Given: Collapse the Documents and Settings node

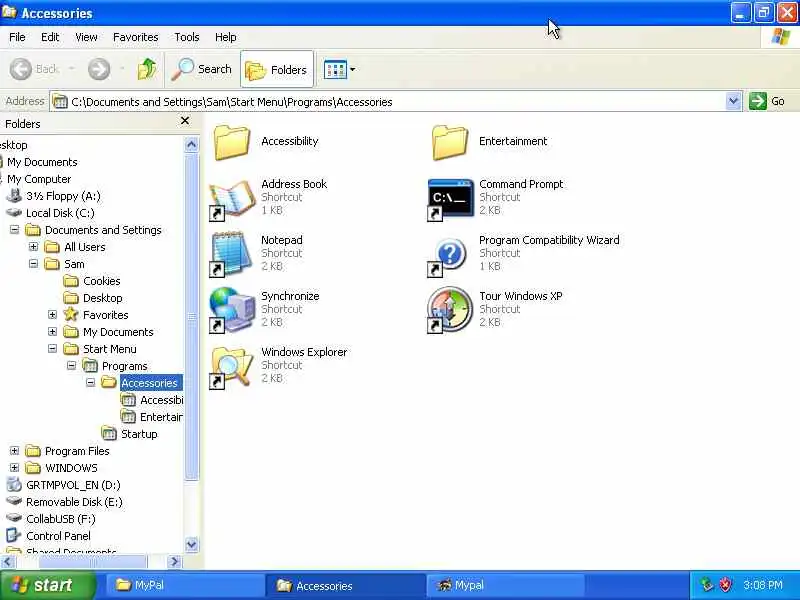Looking at the screenshot, I should coord(14,230).
